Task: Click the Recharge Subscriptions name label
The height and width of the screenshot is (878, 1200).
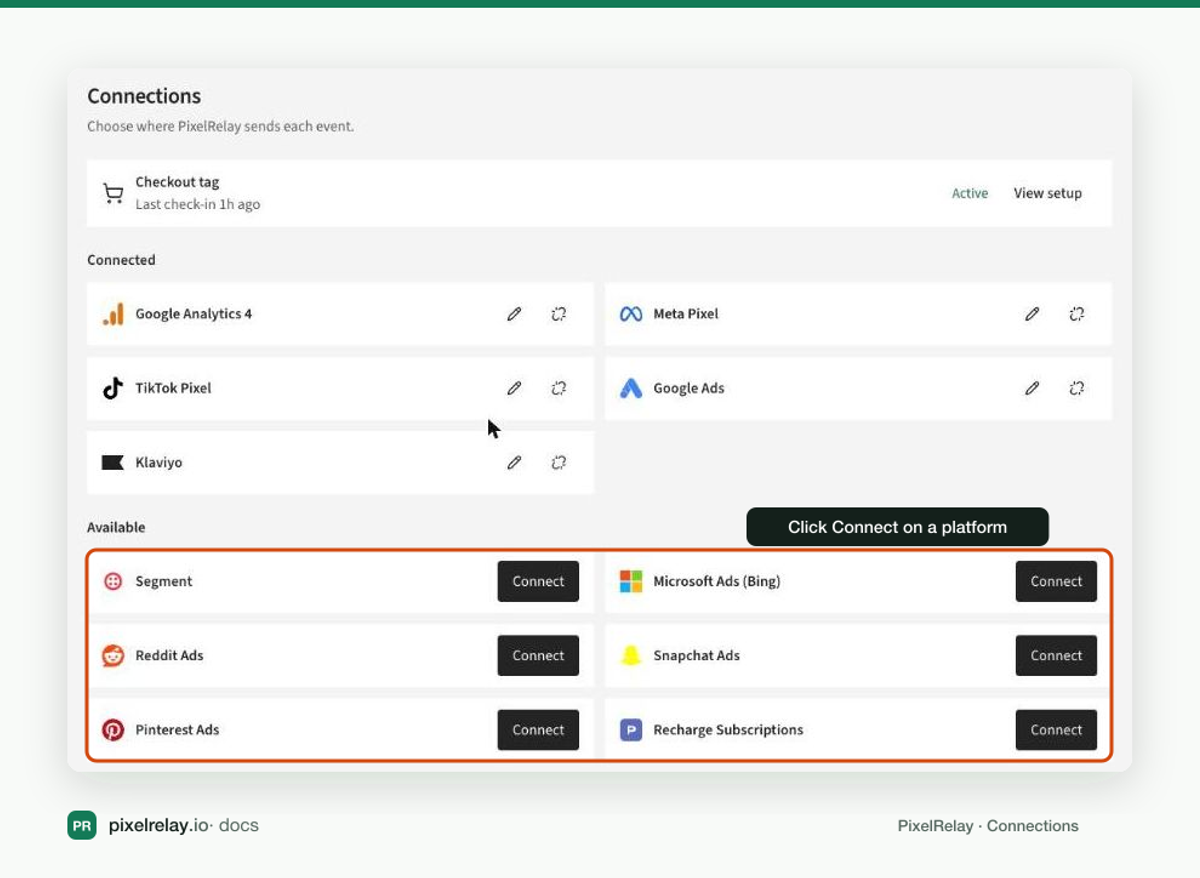Action: 728,729
